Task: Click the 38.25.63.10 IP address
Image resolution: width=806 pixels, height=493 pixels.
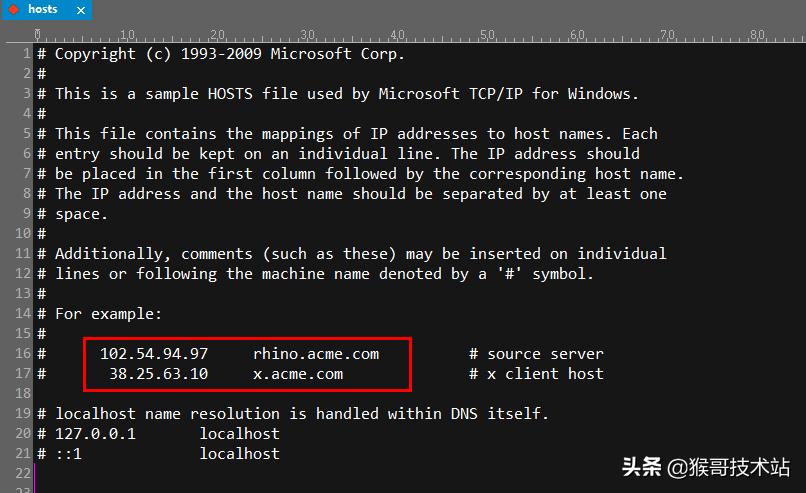Action: 159,374
